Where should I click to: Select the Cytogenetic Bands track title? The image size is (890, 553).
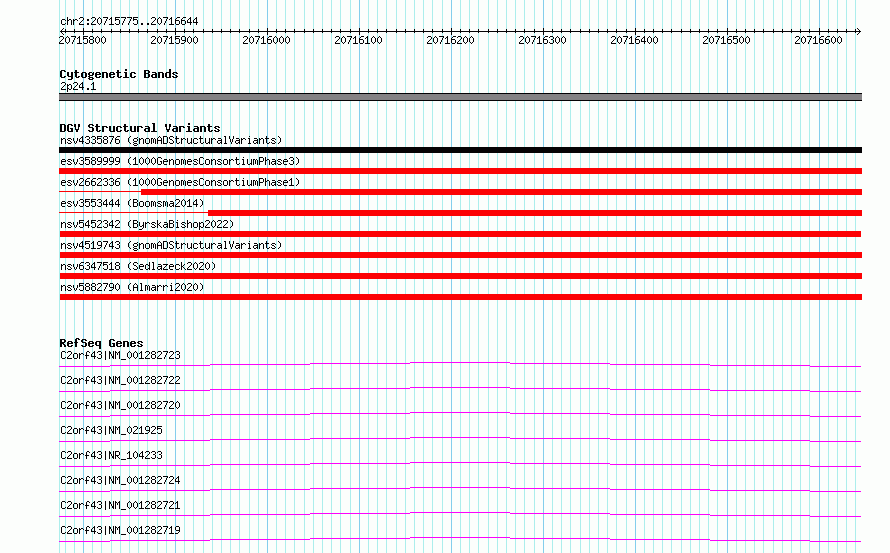(x=119, y=74)
